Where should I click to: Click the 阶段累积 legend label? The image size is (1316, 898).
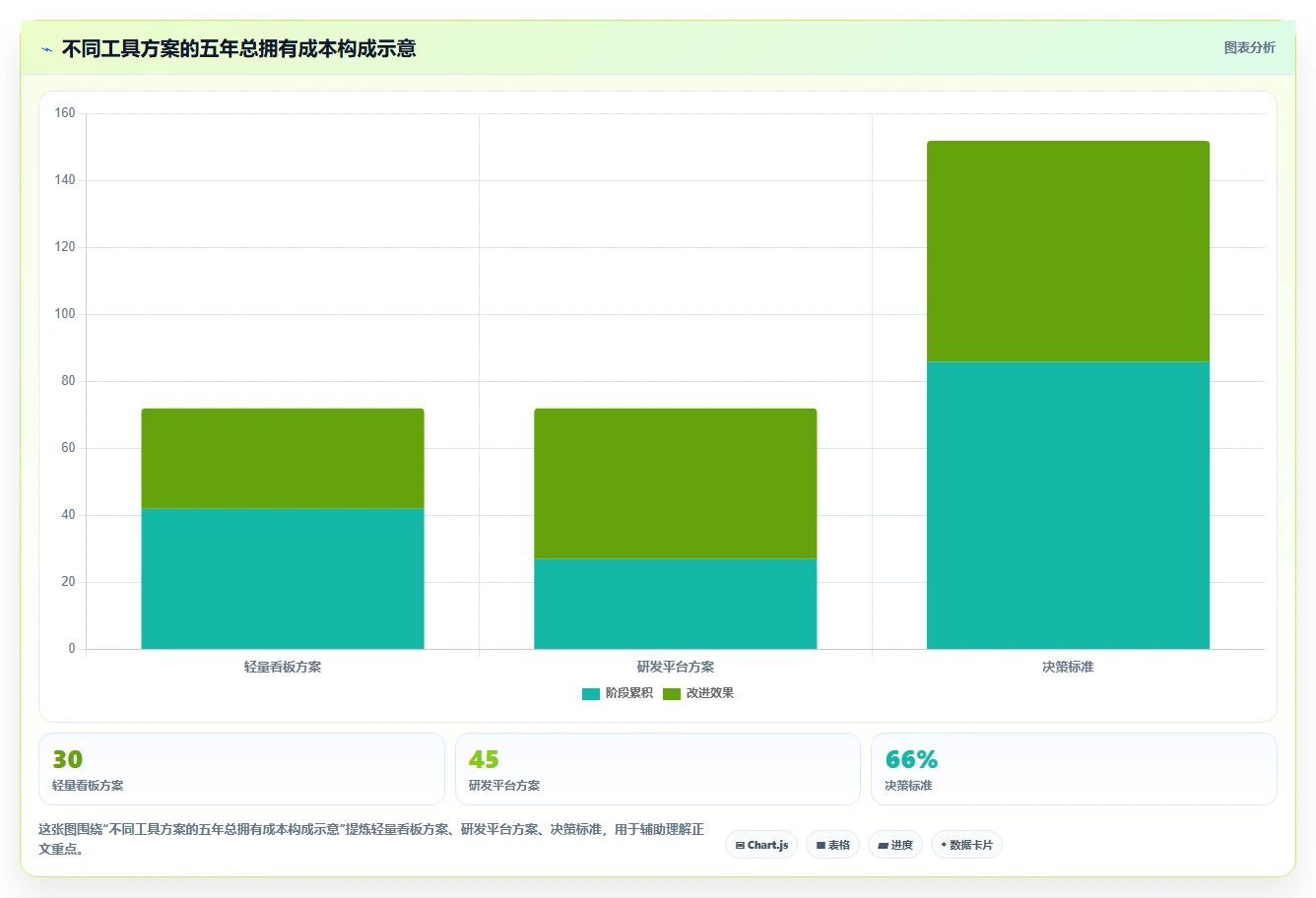tap(629, 693)
